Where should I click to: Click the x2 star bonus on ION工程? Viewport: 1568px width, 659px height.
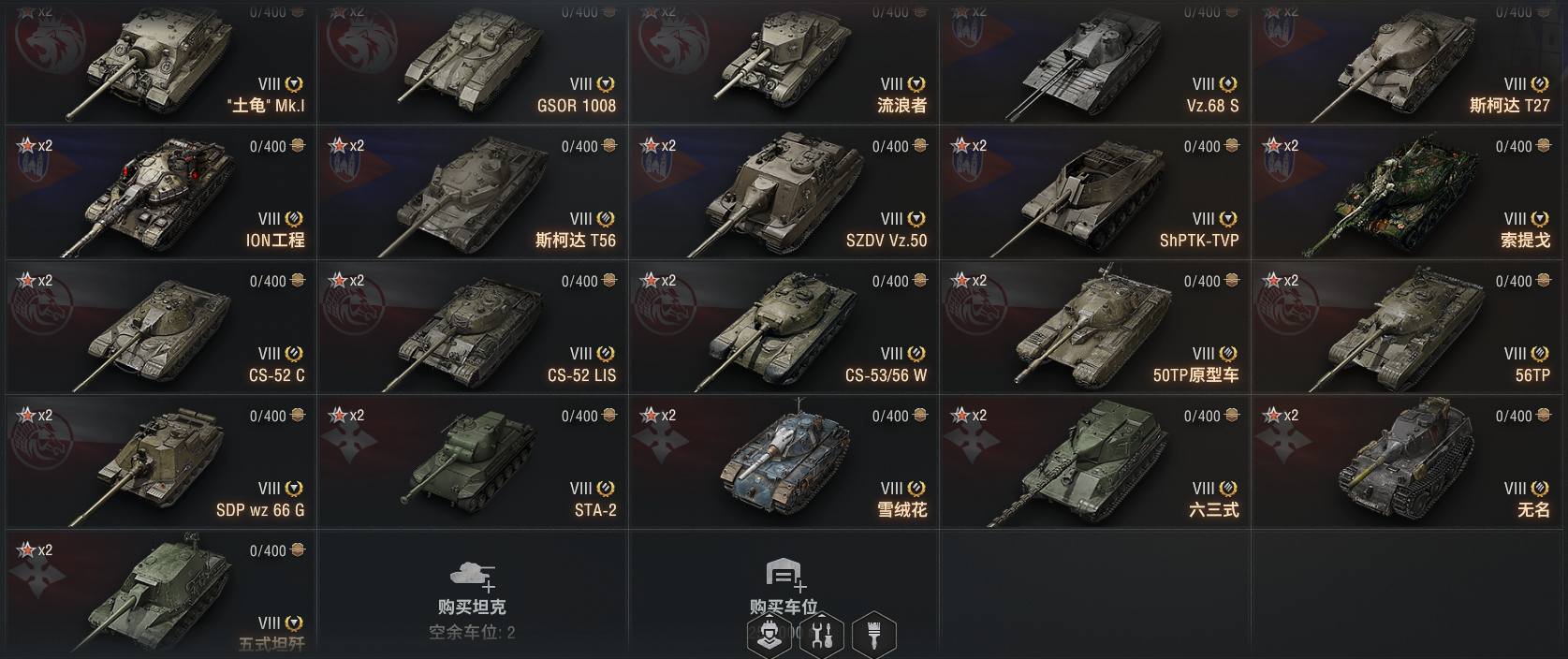[x=36, y=146]
